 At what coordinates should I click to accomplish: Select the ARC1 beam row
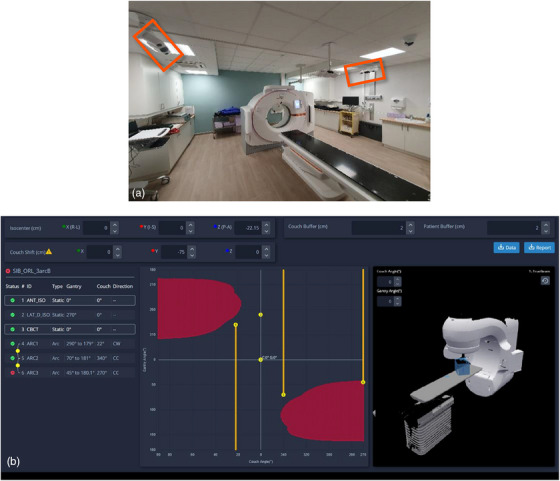coord(70,344)
